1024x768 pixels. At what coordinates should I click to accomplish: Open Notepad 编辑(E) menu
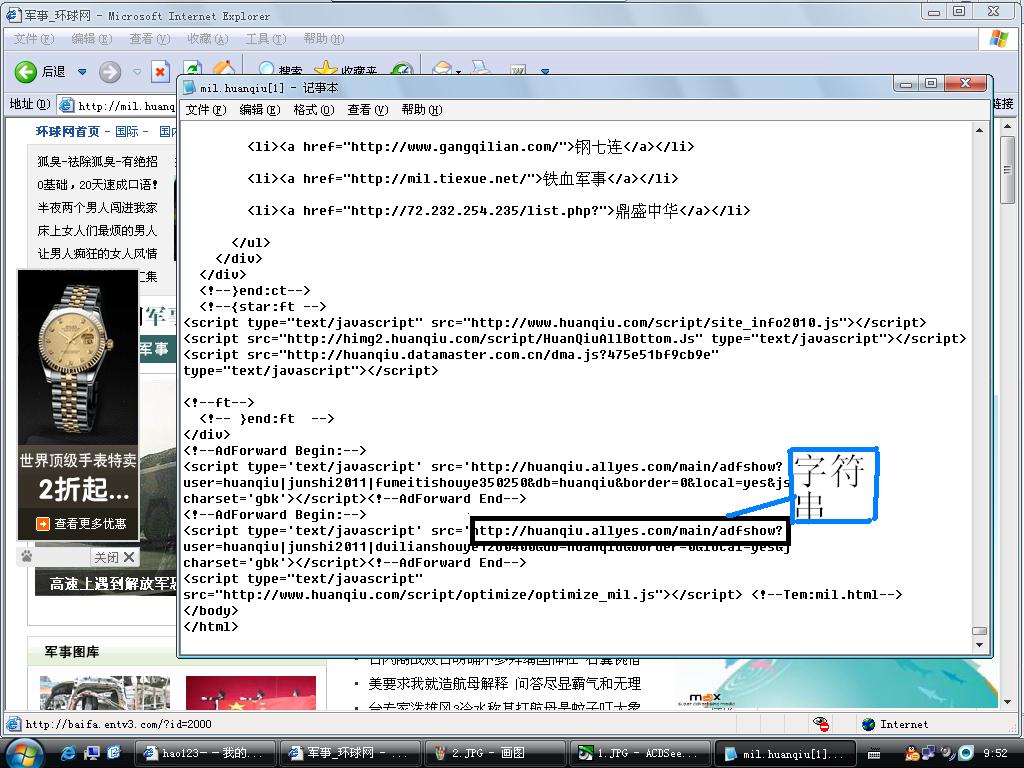pyautogui.click(x=259, y=110)
